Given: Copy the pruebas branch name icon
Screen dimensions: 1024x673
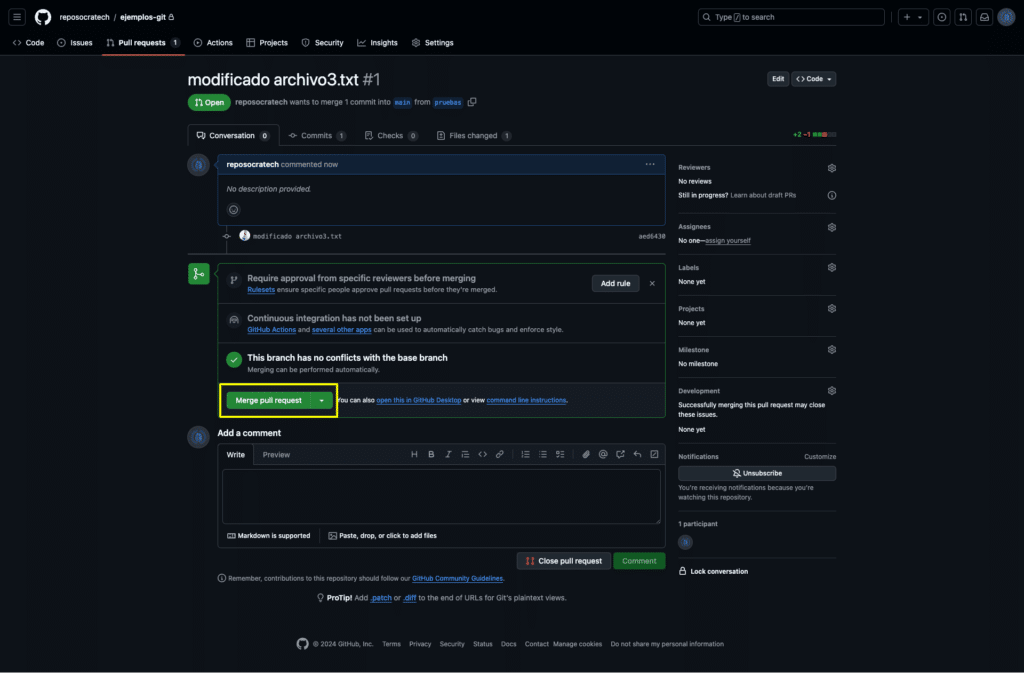Looking at the screenshot, I should (472, 102).
